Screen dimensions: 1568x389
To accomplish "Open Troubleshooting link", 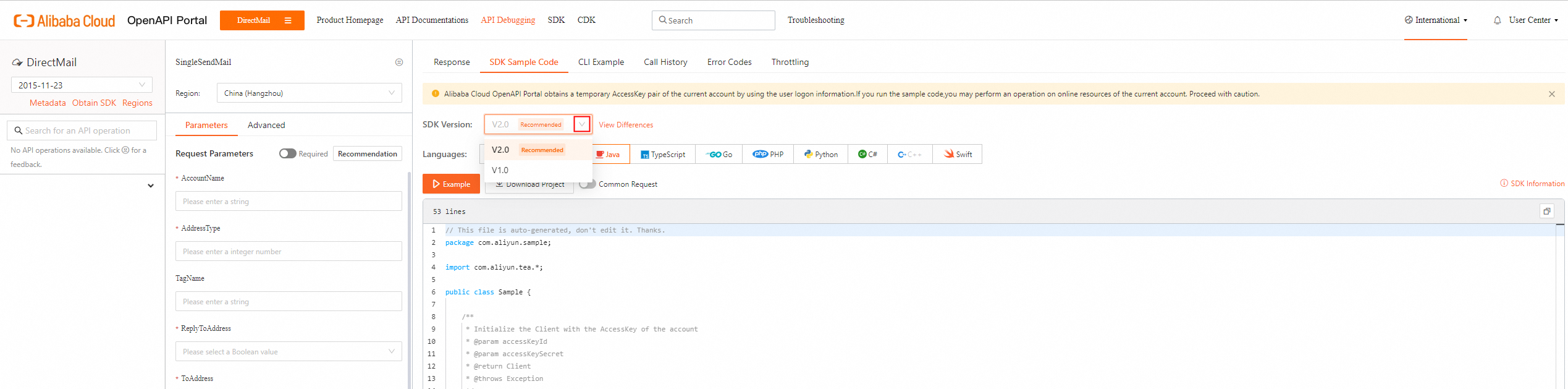I will (816, 20).
